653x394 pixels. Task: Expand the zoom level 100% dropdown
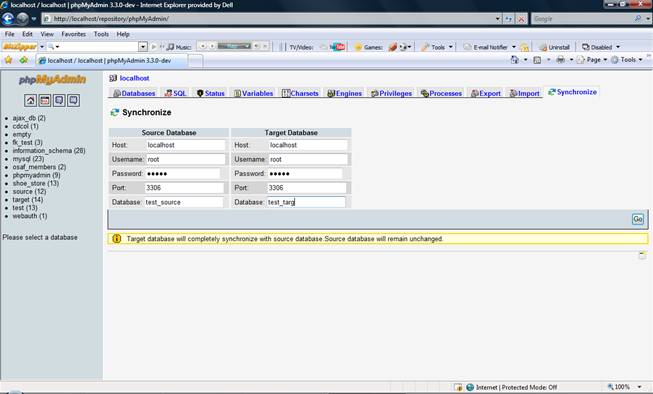click(x=640, y=387)
